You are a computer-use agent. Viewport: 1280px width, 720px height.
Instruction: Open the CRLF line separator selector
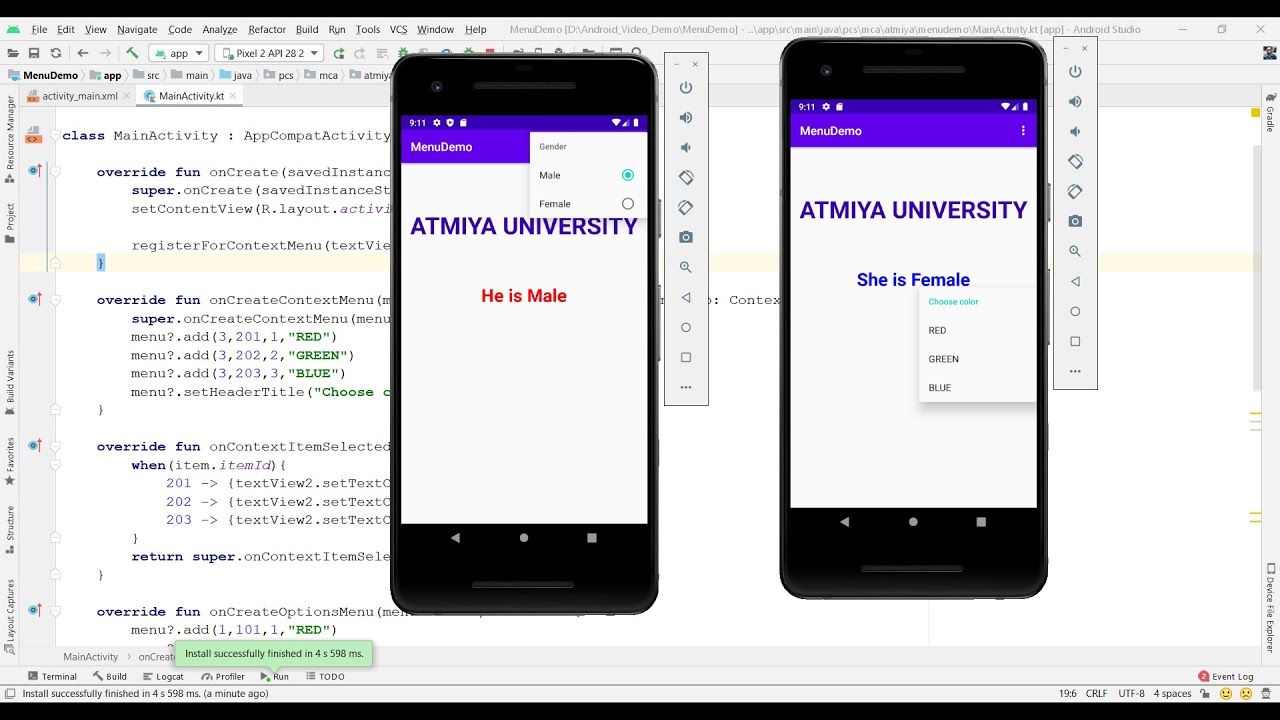pos(1096,693)
